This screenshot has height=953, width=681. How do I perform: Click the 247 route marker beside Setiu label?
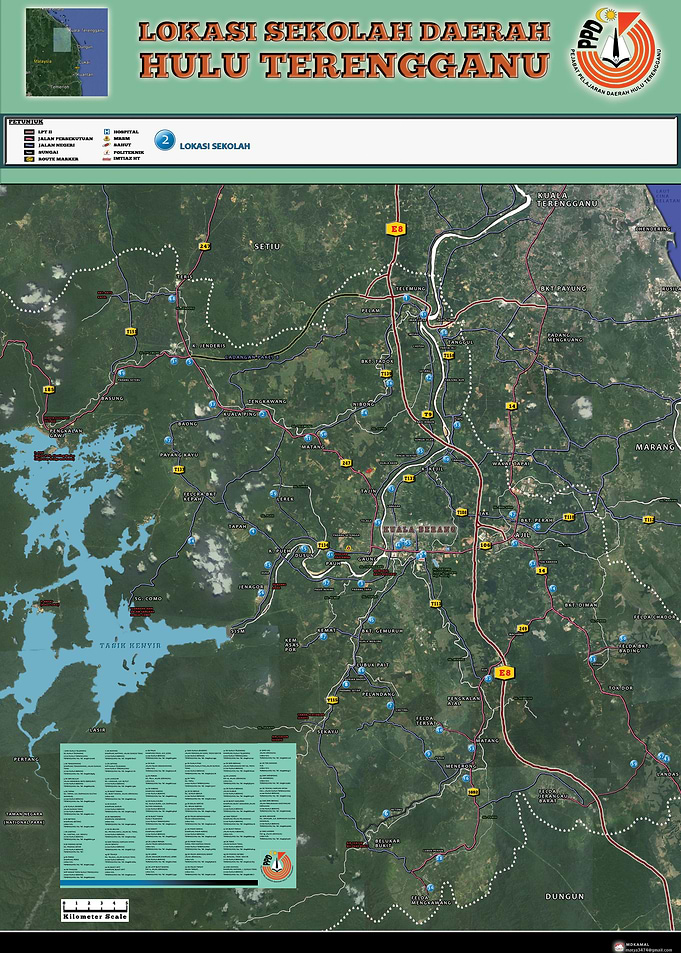click(204, 246)
